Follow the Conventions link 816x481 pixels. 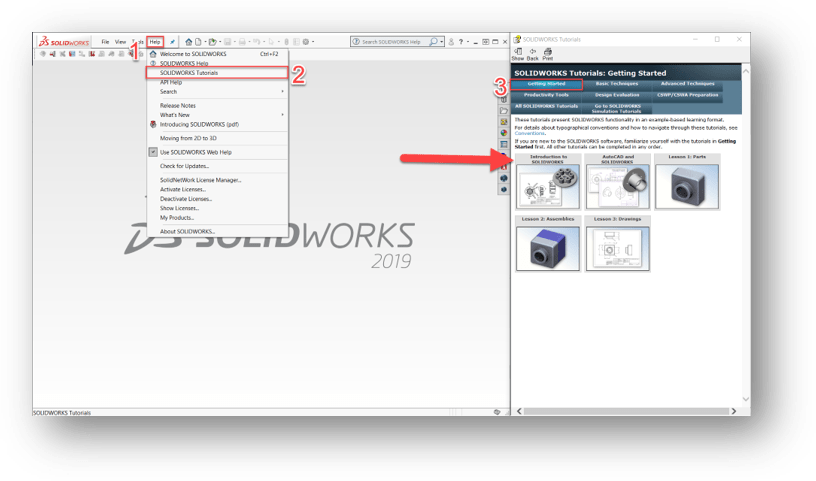tap(530, 132)
